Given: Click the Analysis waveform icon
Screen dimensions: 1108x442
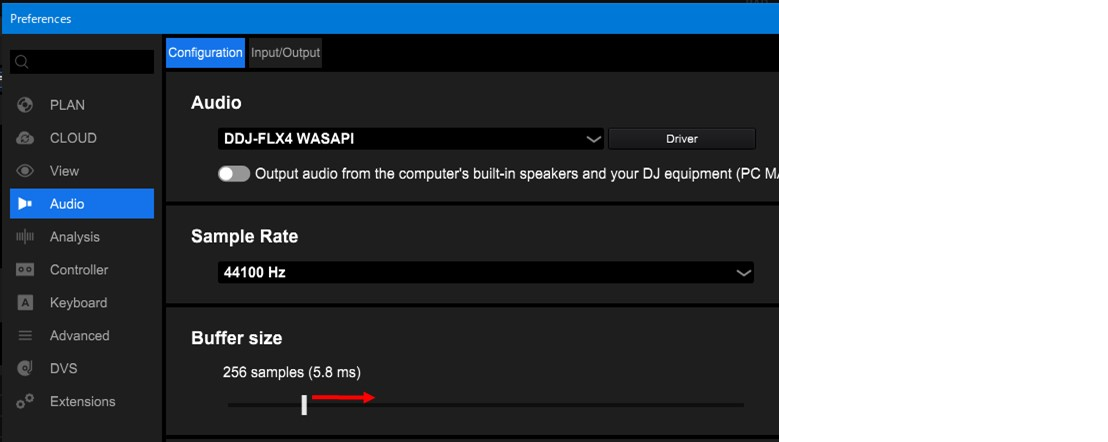Looking at the screenshot, I should (26, 237).
